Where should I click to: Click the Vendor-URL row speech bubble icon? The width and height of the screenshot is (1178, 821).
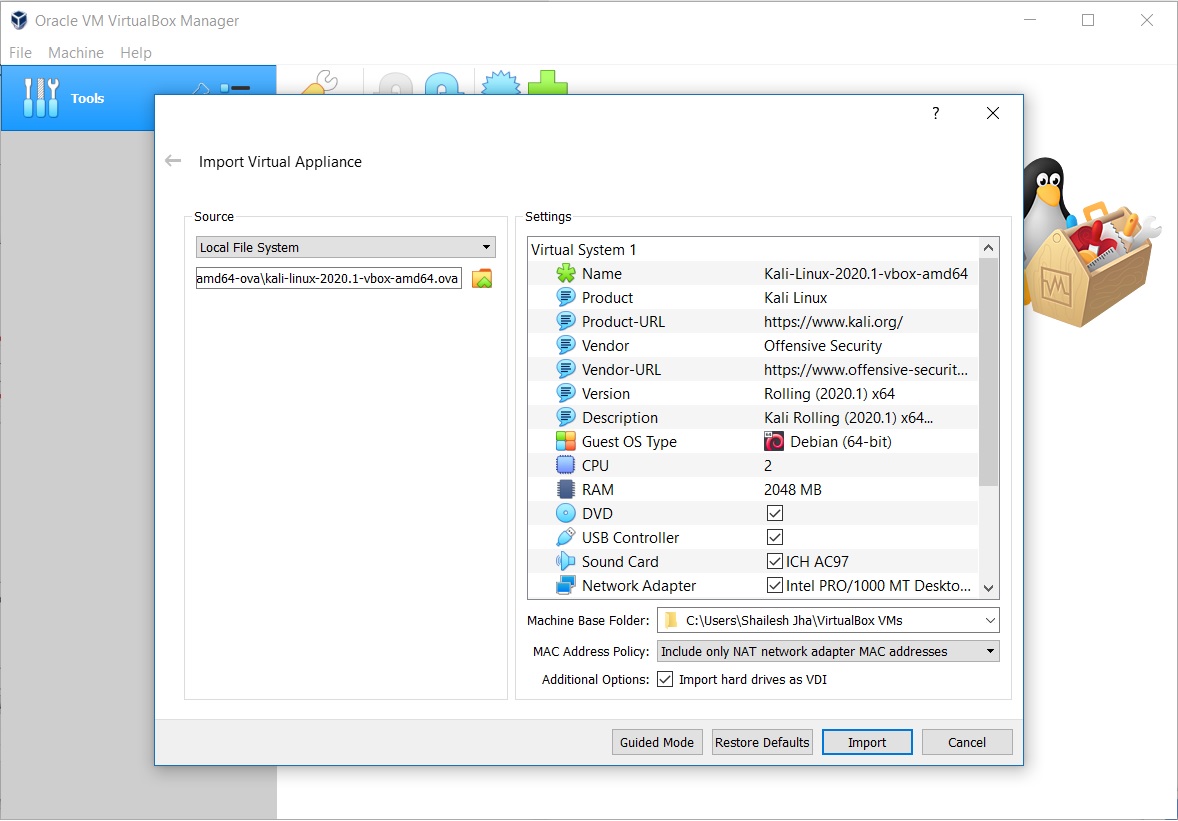pos(566,370)
